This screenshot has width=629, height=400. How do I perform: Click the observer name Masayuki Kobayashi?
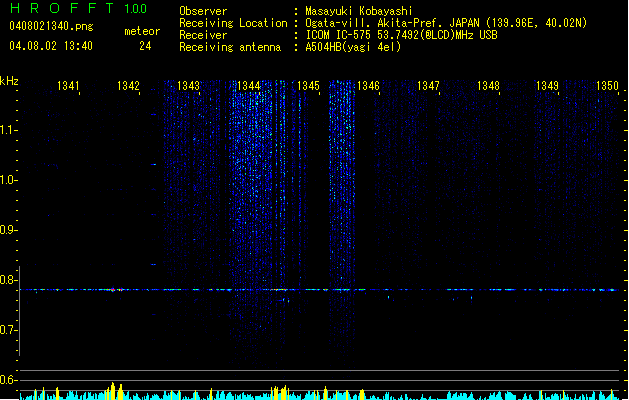click(359, 11)
